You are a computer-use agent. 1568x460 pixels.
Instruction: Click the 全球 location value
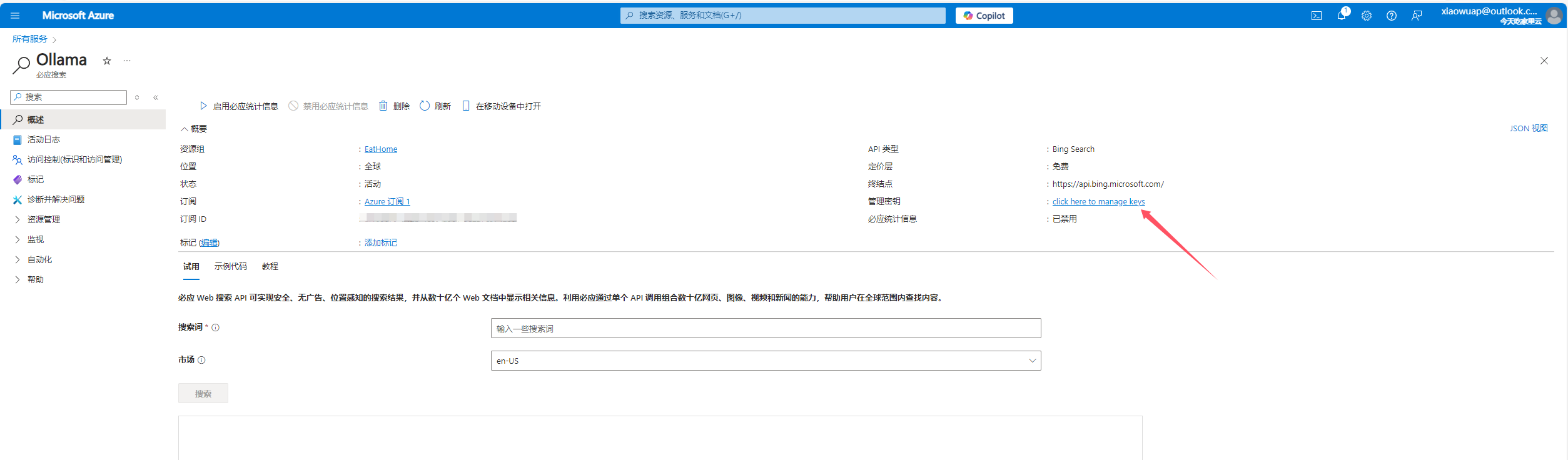tap(373, 167)
